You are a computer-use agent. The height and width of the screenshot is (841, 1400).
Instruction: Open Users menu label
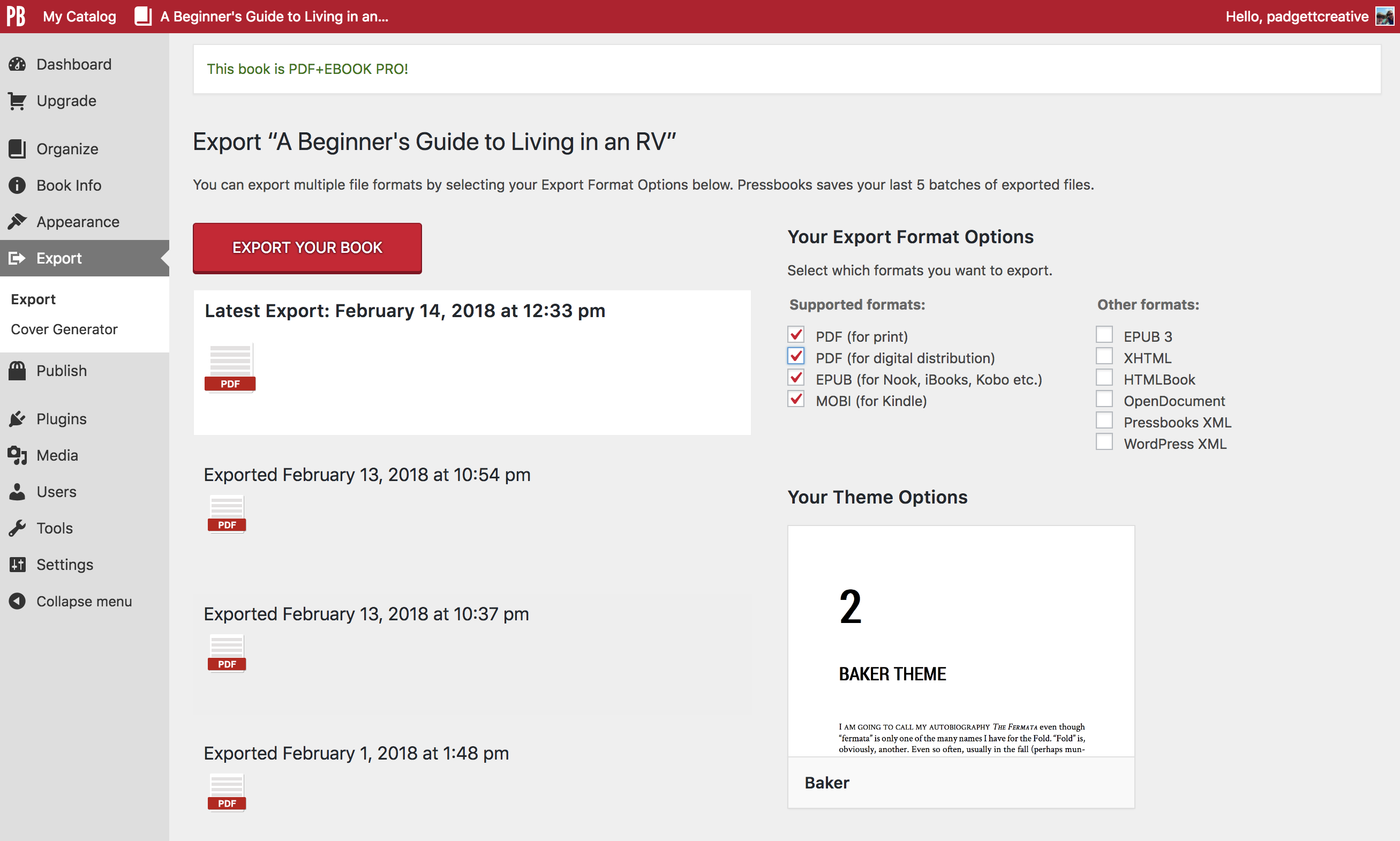tap(57, 492)
